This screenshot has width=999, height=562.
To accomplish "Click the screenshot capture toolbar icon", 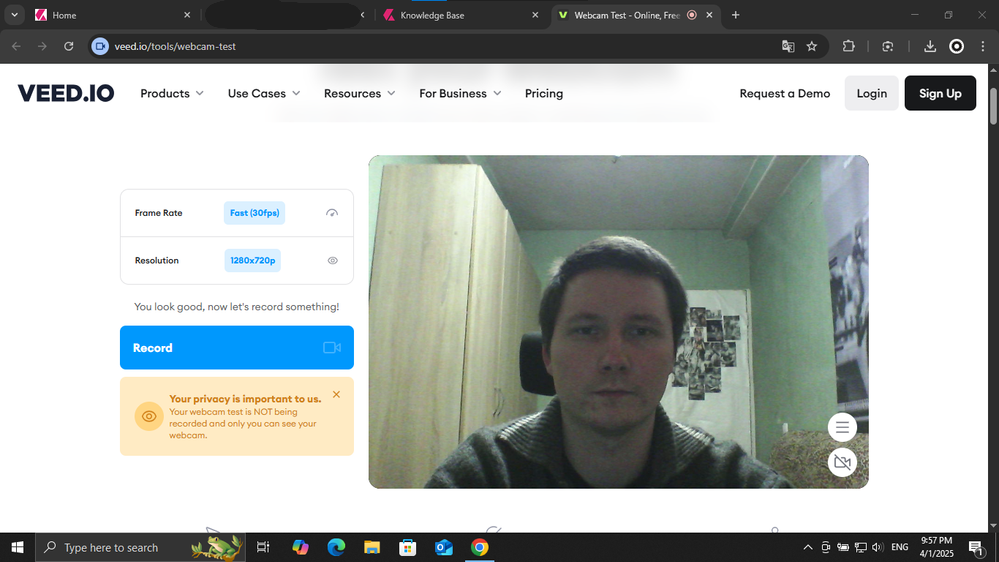I will tap(888, 46).
